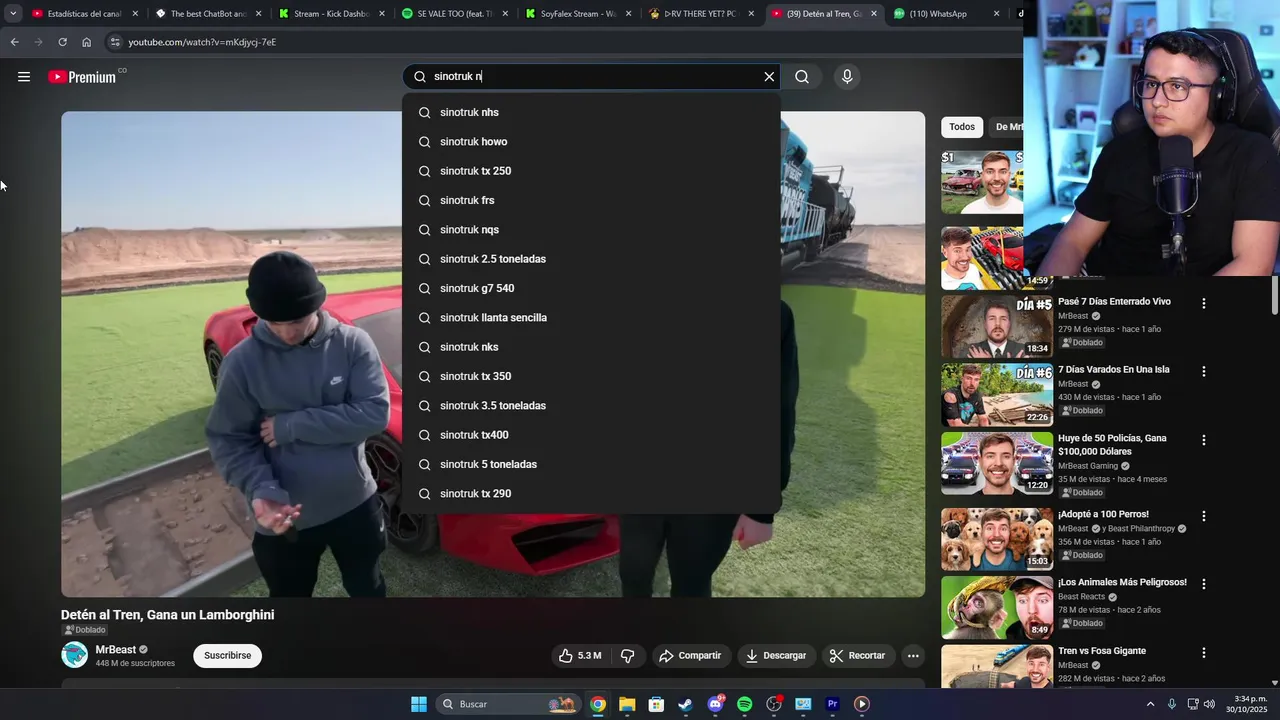Screen dimensions: 1280x720
Task: Clip the video with Recortar
Action: point(858,656)
